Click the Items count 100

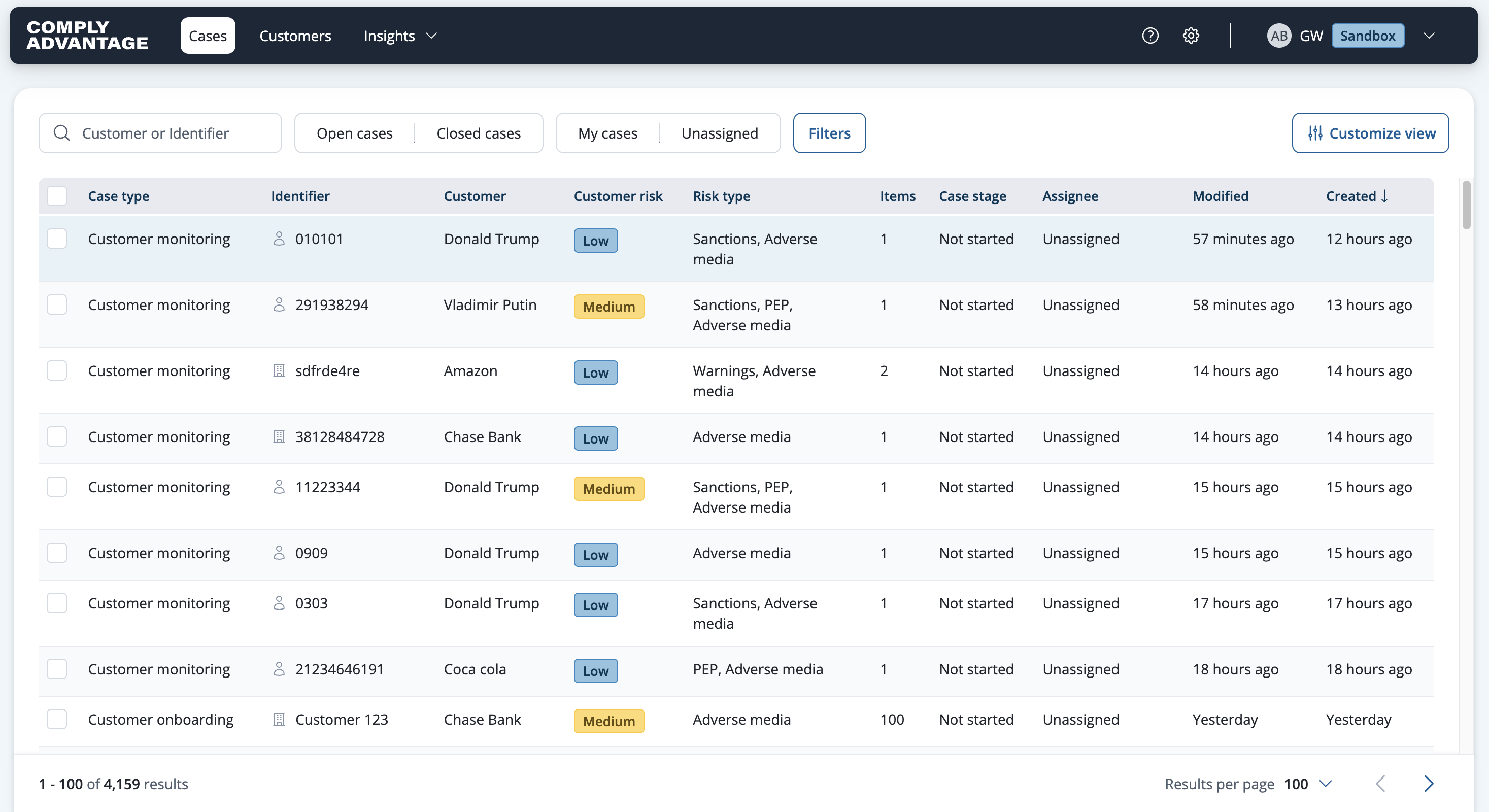(x=892, y=719)
